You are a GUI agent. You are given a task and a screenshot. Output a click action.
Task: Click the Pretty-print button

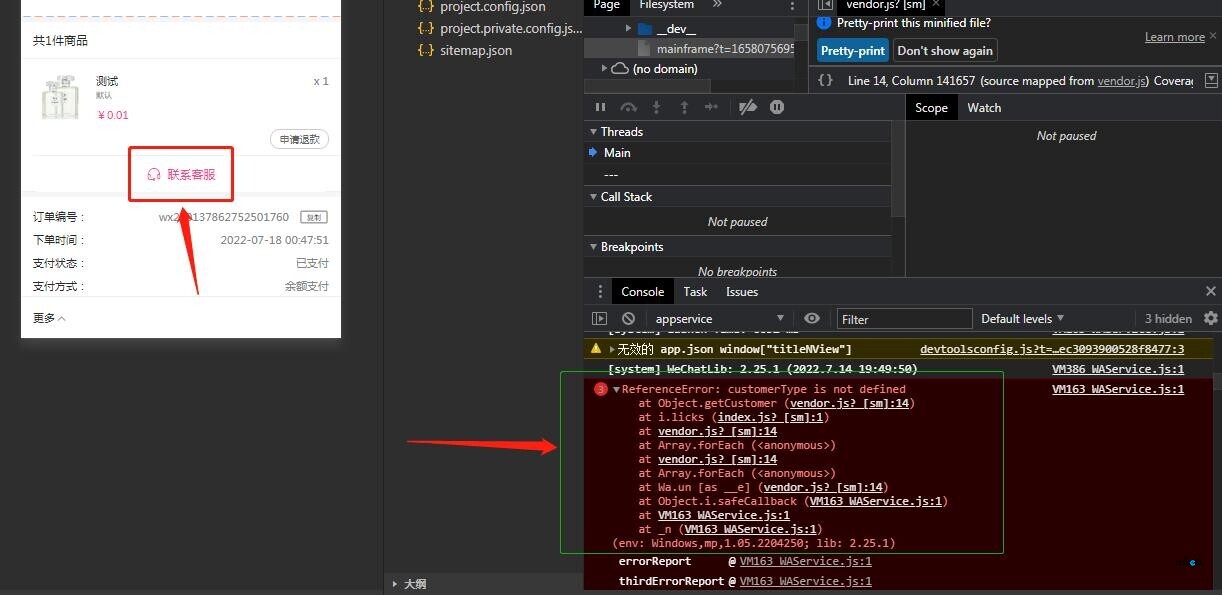pos(853,50)
